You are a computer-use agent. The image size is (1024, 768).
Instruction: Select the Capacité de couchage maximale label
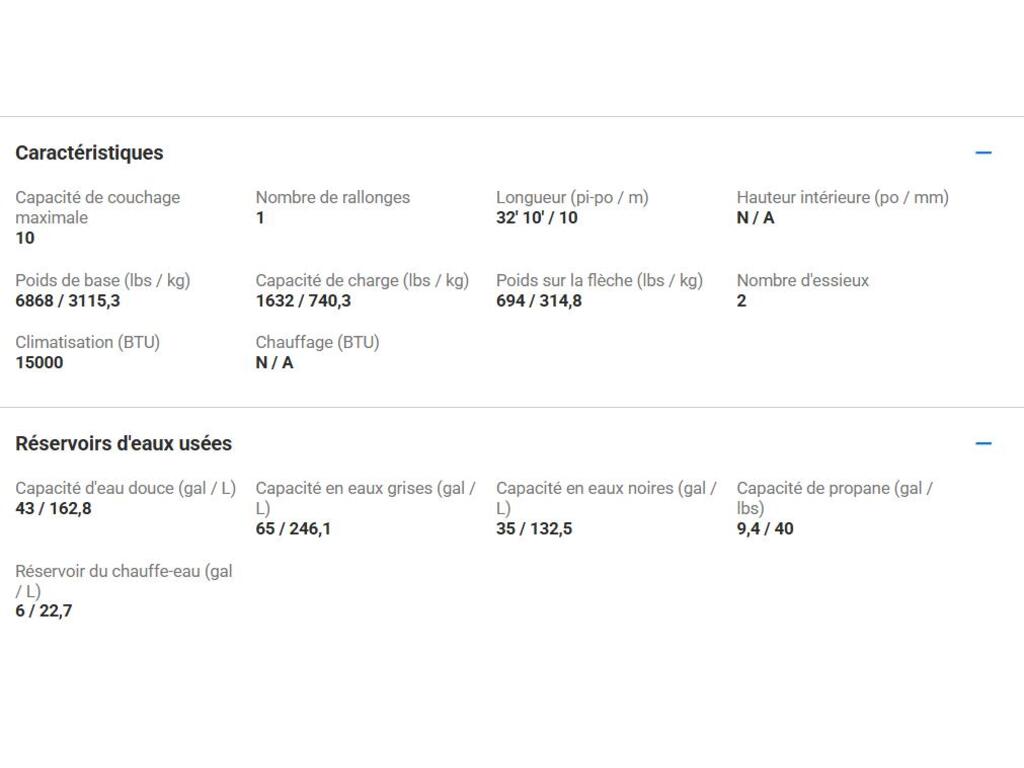click(x=97, y=207)
